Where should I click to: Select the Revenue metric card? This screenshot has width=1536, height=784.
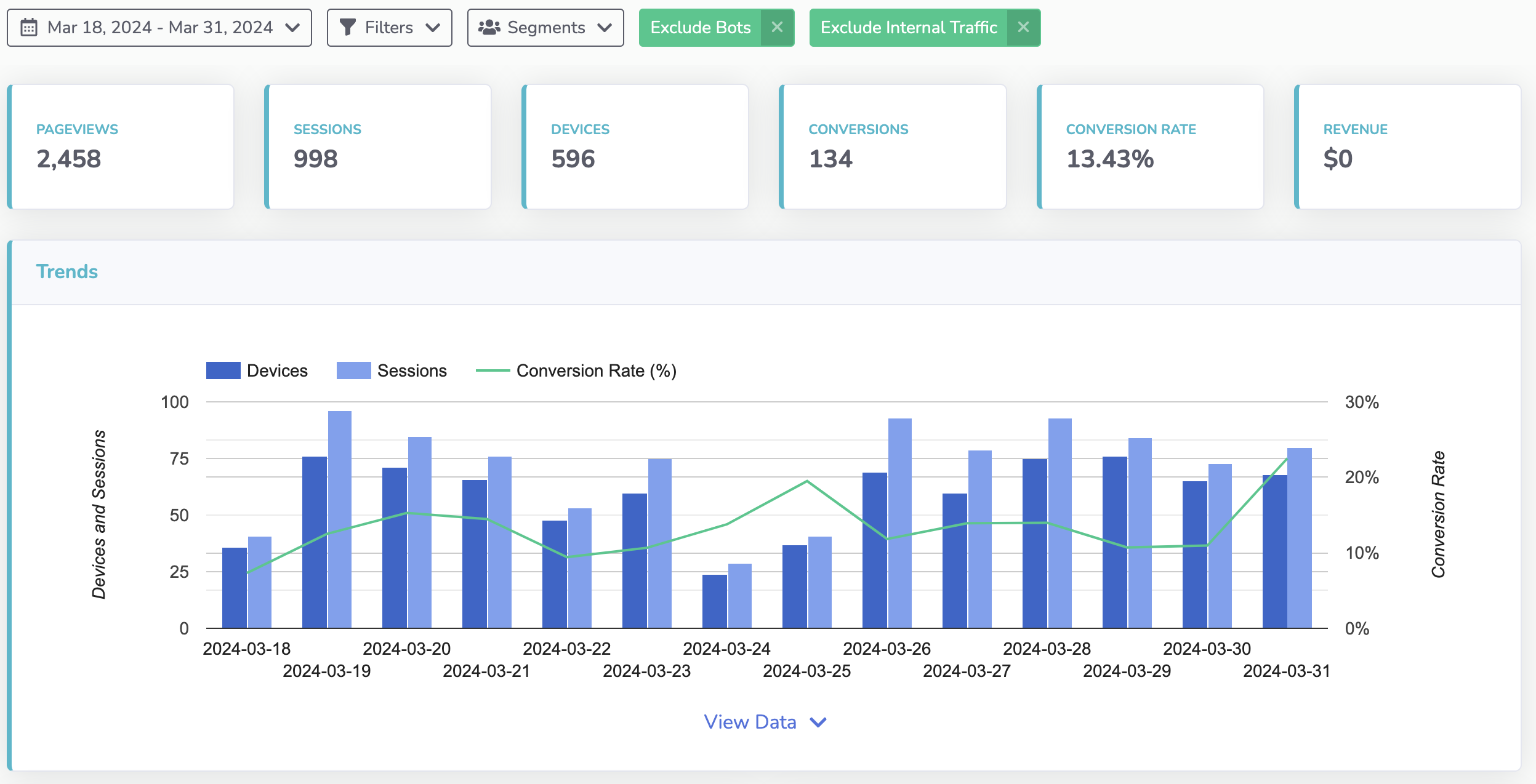(x=1407, y=146)
